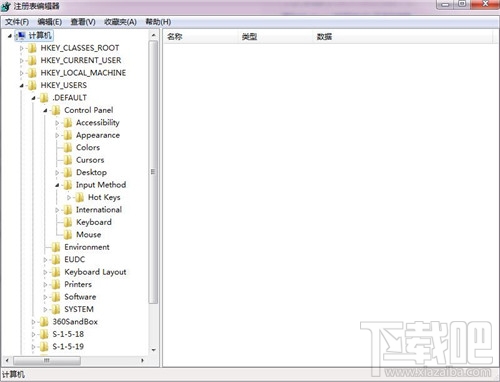Click the Mouse folder icon

pos(68,235)
